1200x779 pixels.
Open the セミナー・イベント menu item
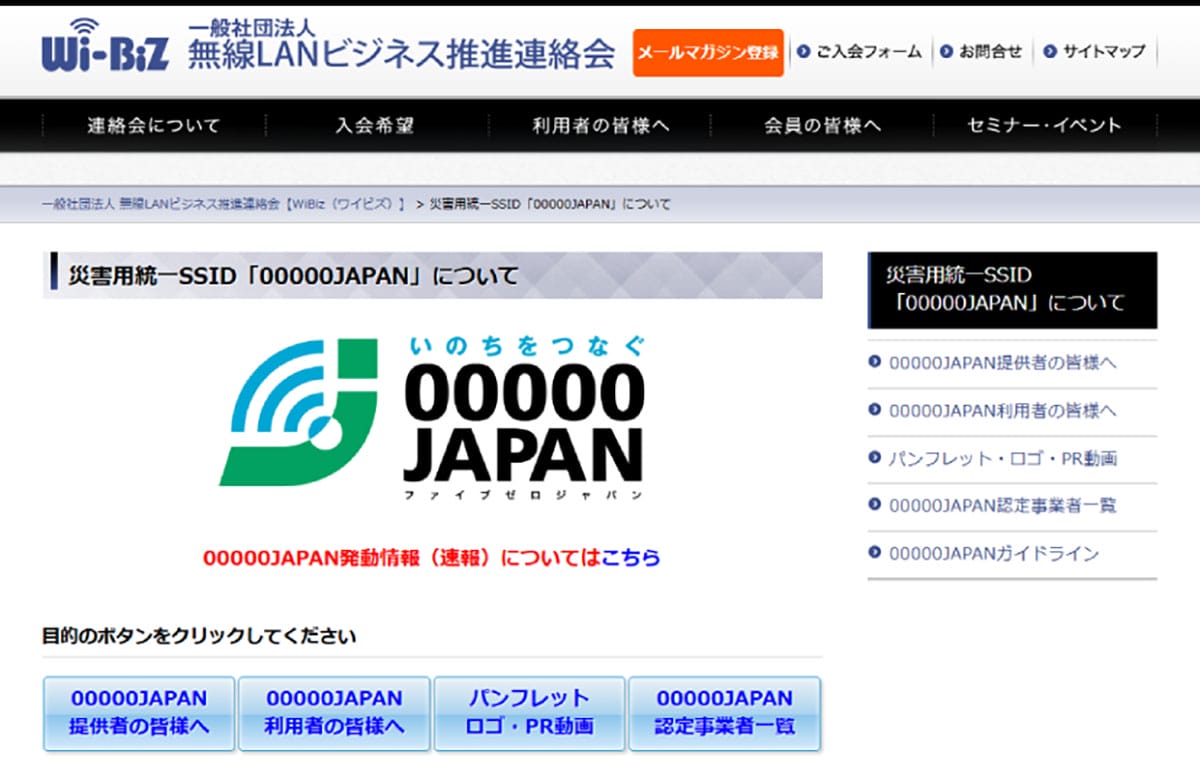click(x=1044, y=126)
